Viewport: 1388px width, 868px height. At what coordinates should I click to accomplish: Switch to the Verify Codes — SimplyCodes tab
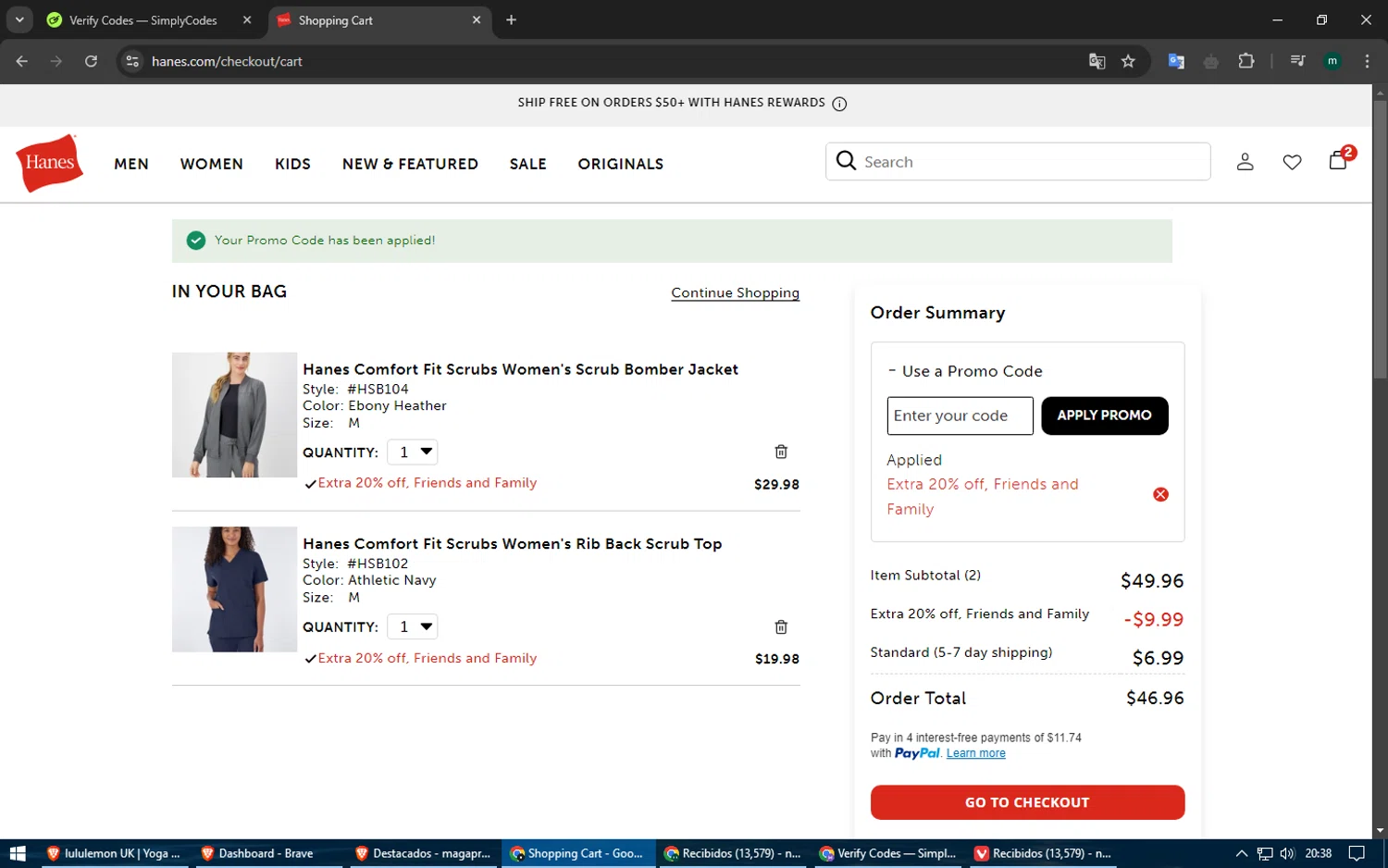pos(143,20)
